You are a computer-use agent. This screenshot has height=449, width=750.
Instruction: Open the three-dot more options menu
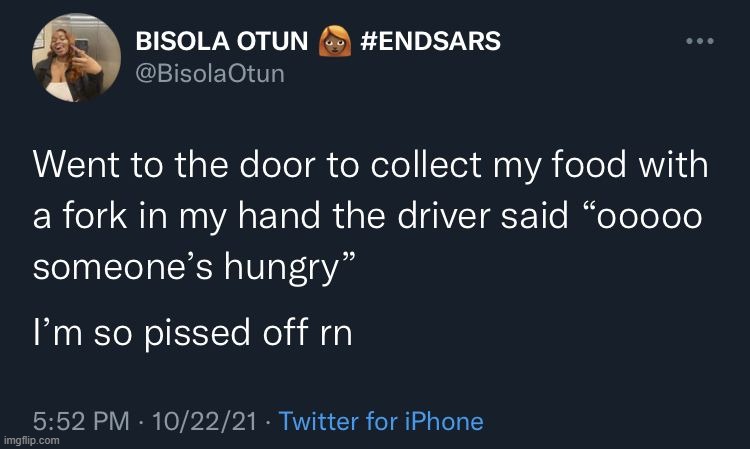(x=699, y=42)
